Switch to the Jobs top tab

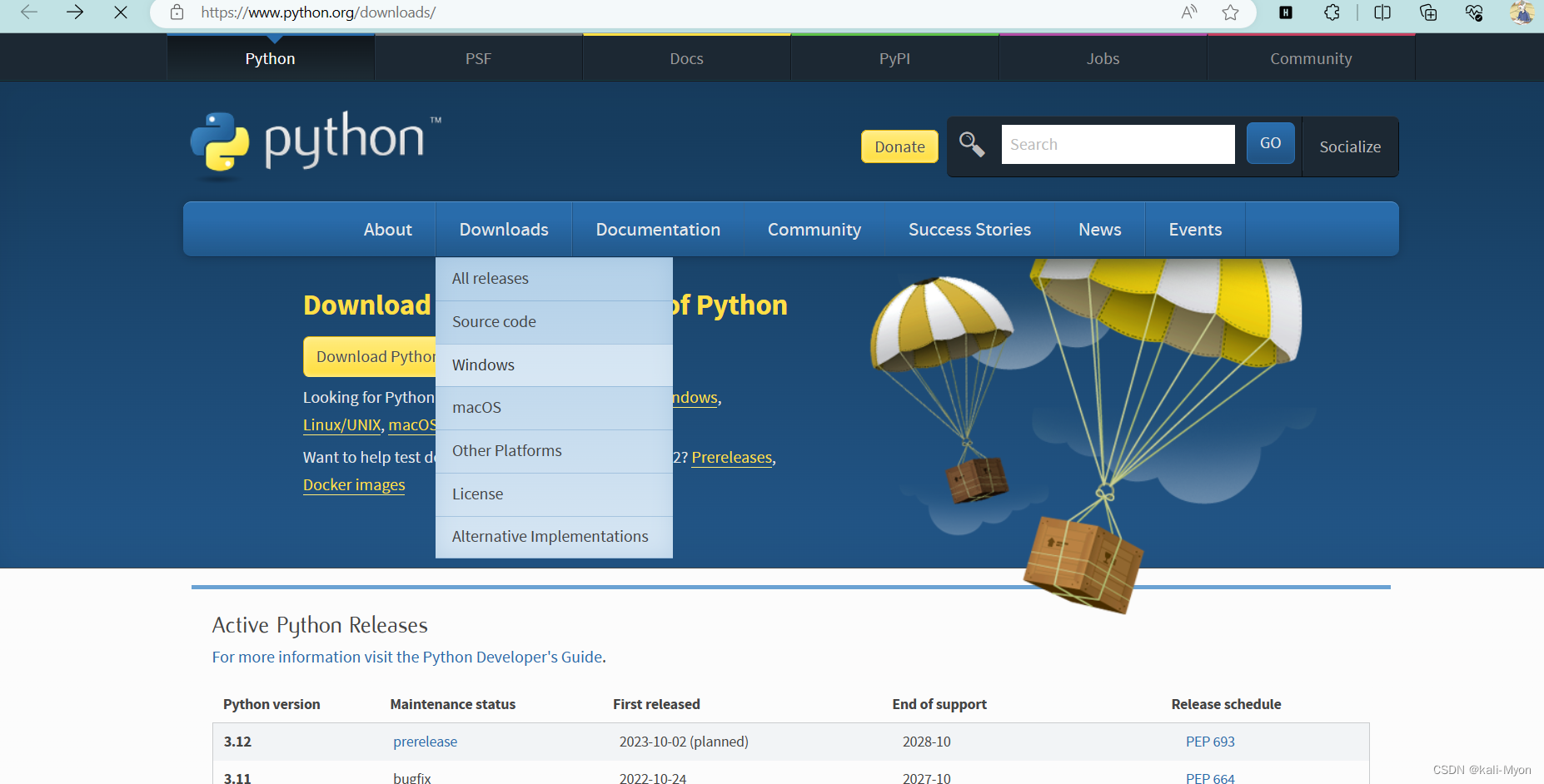(1103, 58)
